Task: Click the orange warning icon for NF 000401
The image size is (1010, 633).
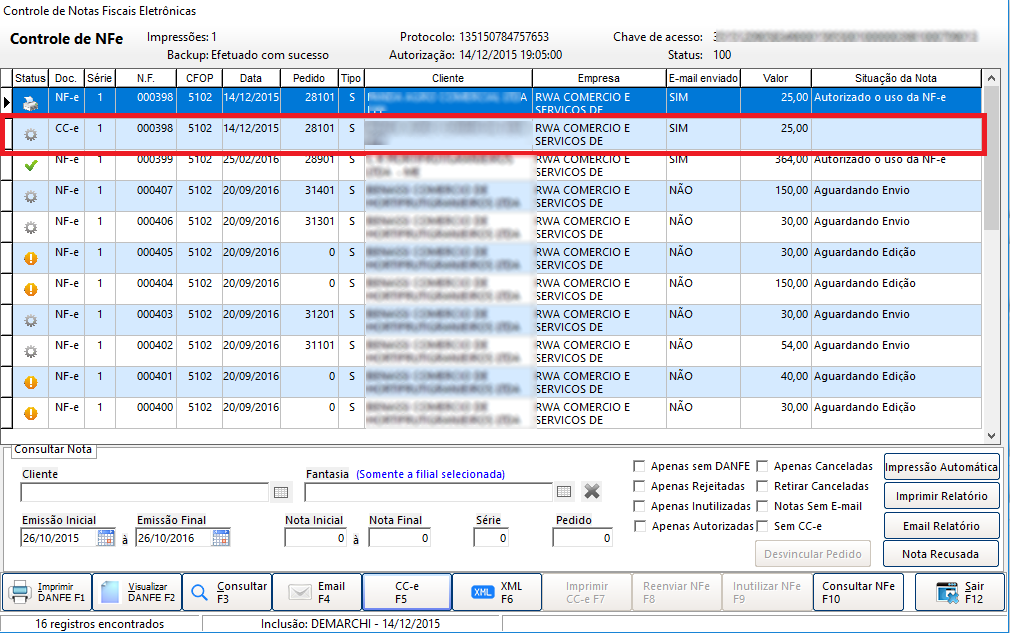Action: [30, 383]
